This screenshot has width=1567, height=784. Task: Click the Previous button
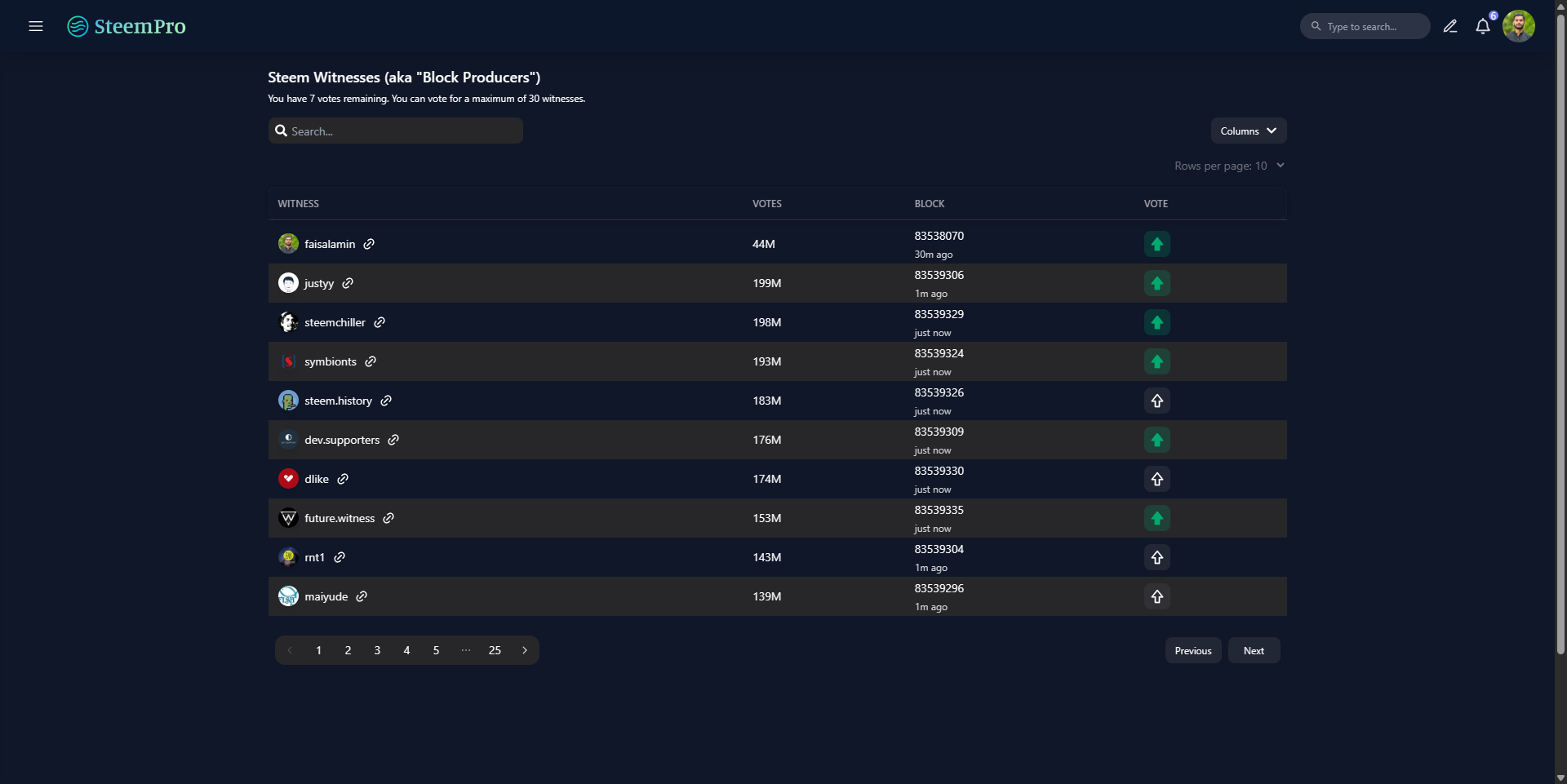pyautogui.click(x=1193, y=650)
